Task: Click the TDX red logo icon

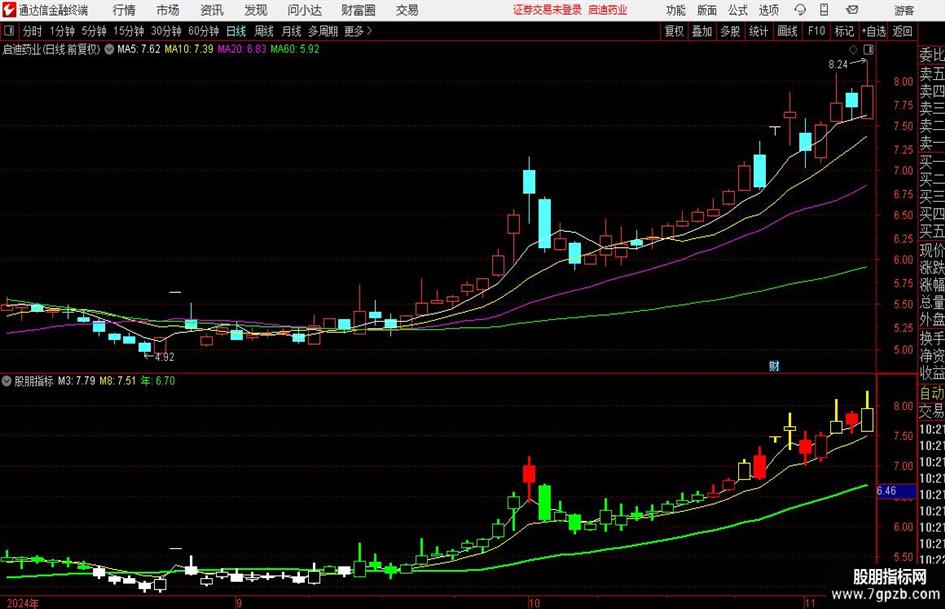Action: click(x=10, y=10)
